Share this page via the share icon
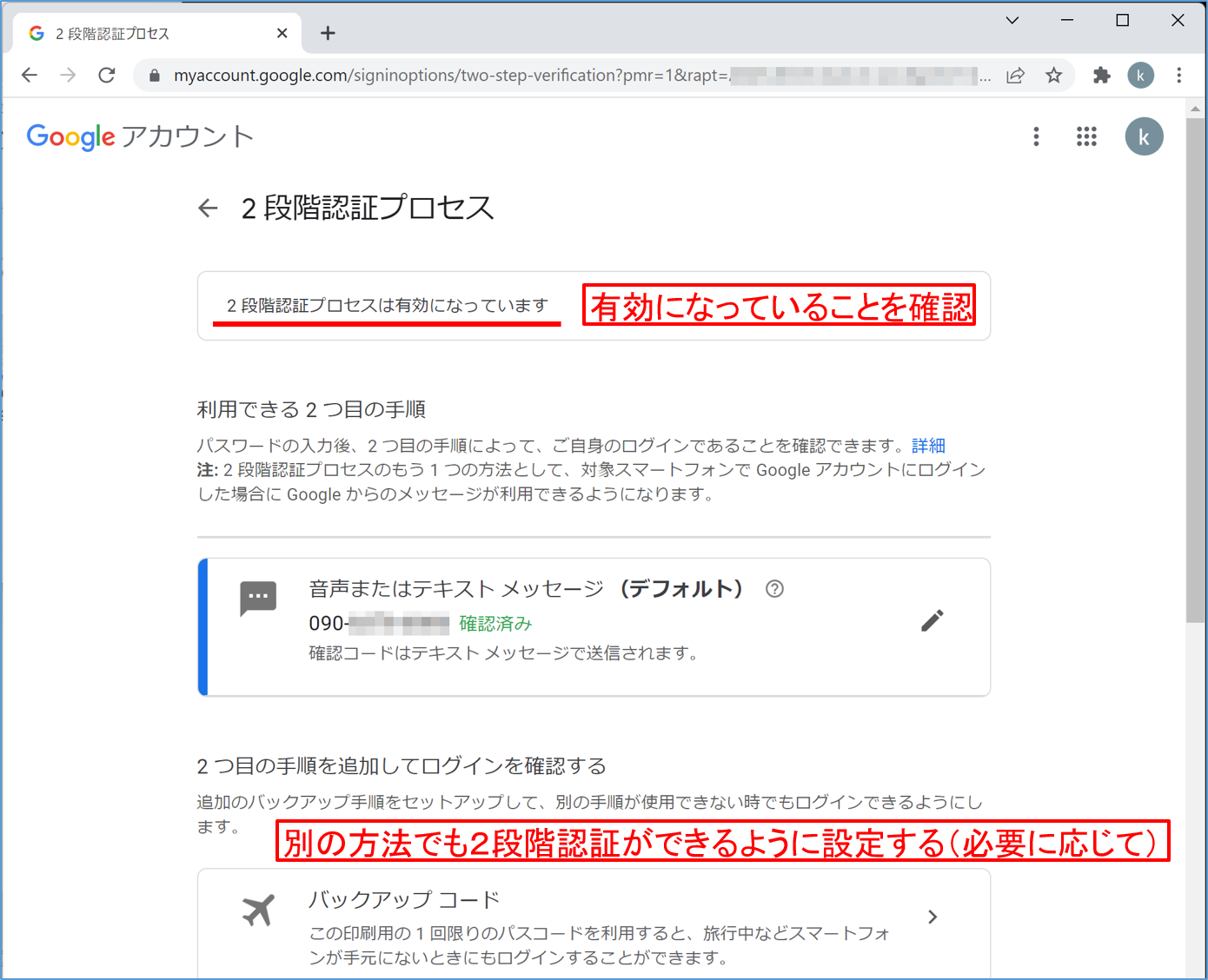The width and height of the screenshot is (1208, 980). click(1015, 76)
